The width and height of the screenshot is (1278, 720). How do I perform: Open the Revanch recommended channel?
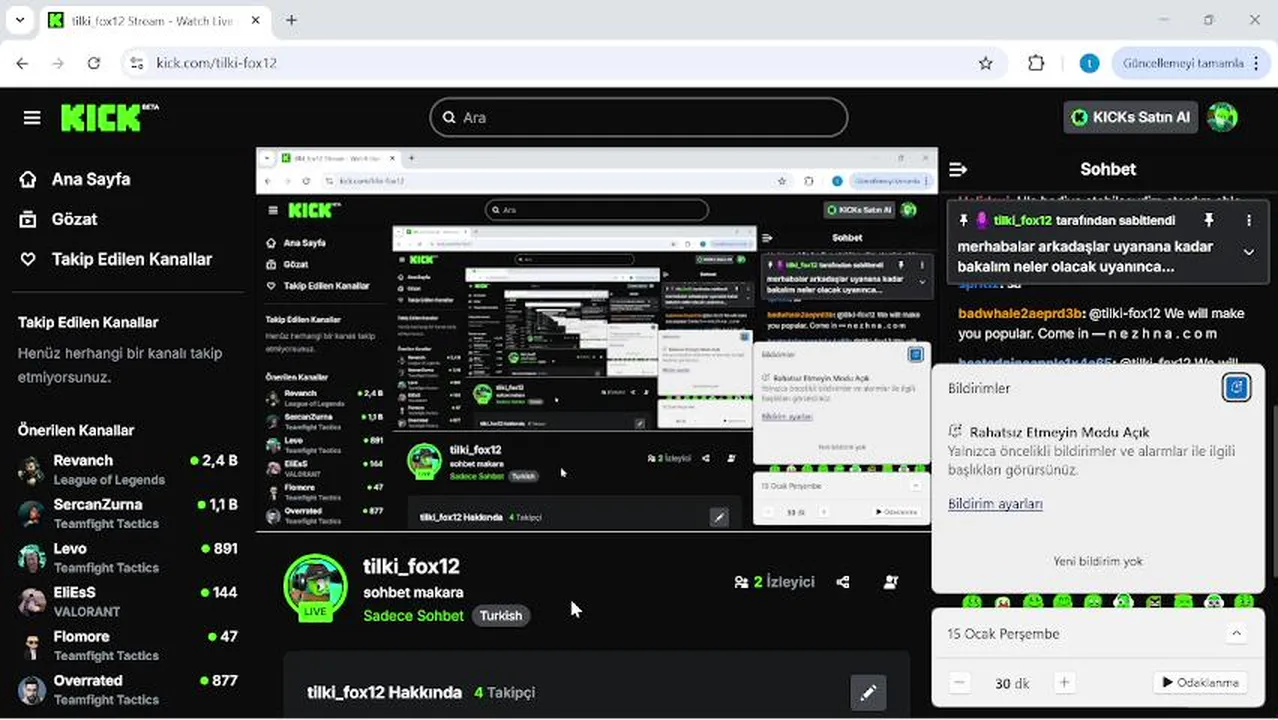[128, 470]
